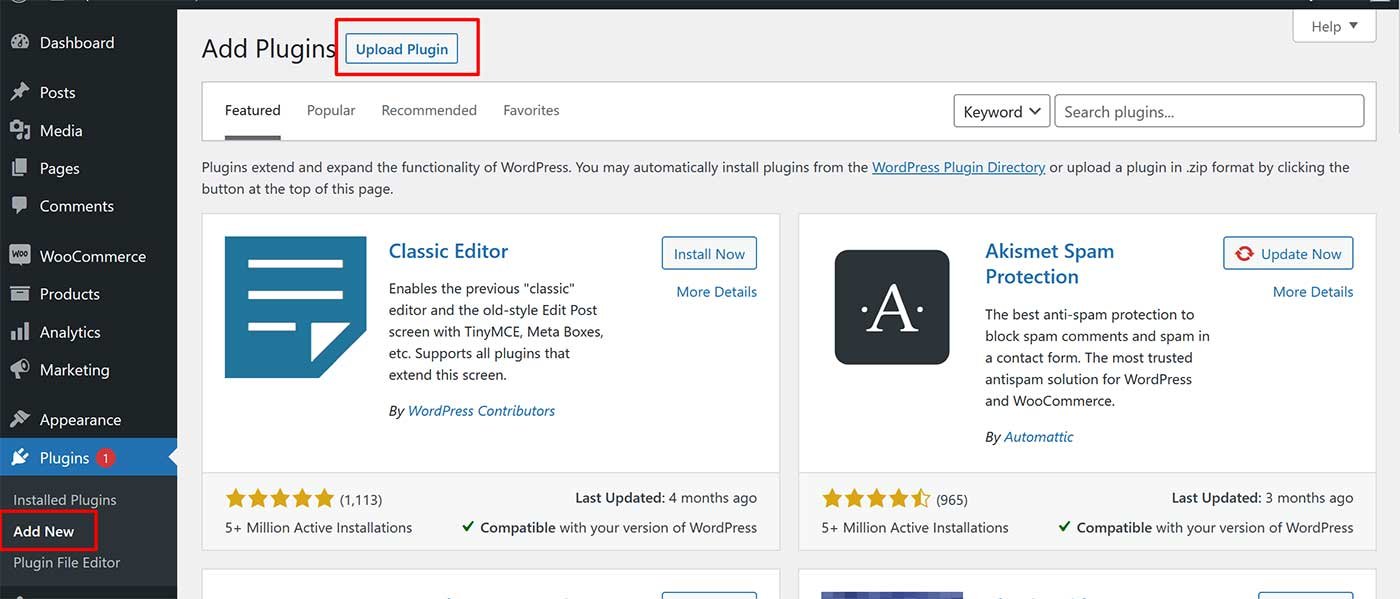Click the Classic Editor plugin thumbnail
The height and width of the screenshot is (599, 1400).
coord(296,307)
